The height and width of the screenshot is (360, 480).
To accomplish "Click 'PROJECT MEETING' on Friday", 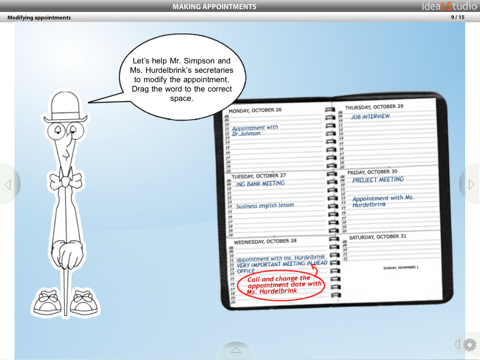I will (378, 180).
